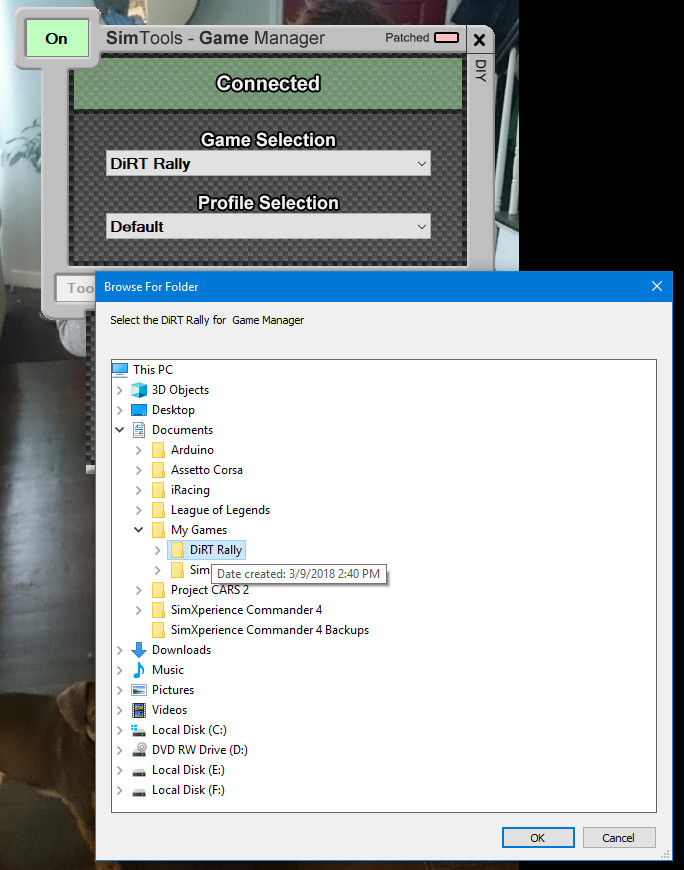Screen dimensions: 684x870
Task: Select Assetto Corsa in the tree
Action: tap(206, 470)
